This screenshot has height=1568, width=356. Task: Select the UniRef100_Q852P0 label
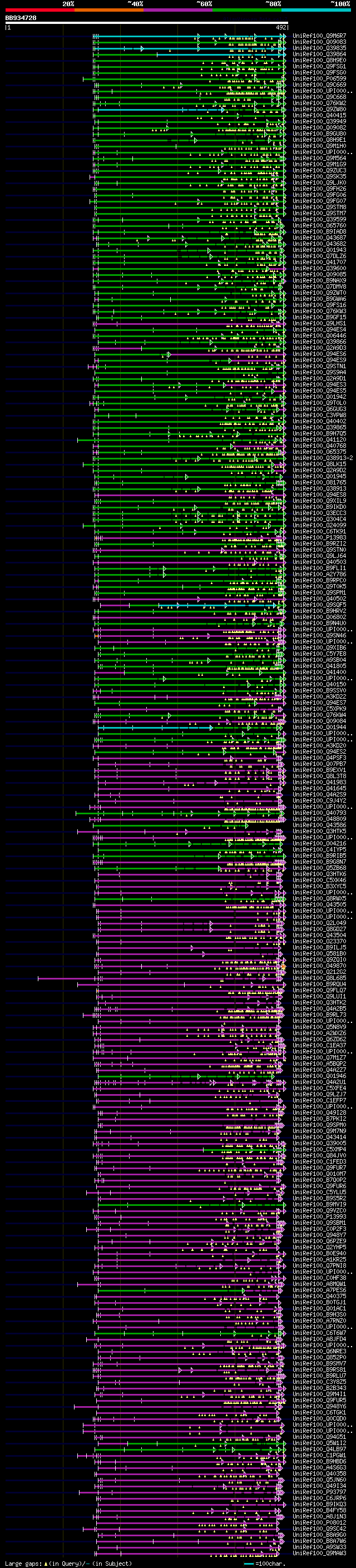pyautogui.click(x=319, y=1357)
